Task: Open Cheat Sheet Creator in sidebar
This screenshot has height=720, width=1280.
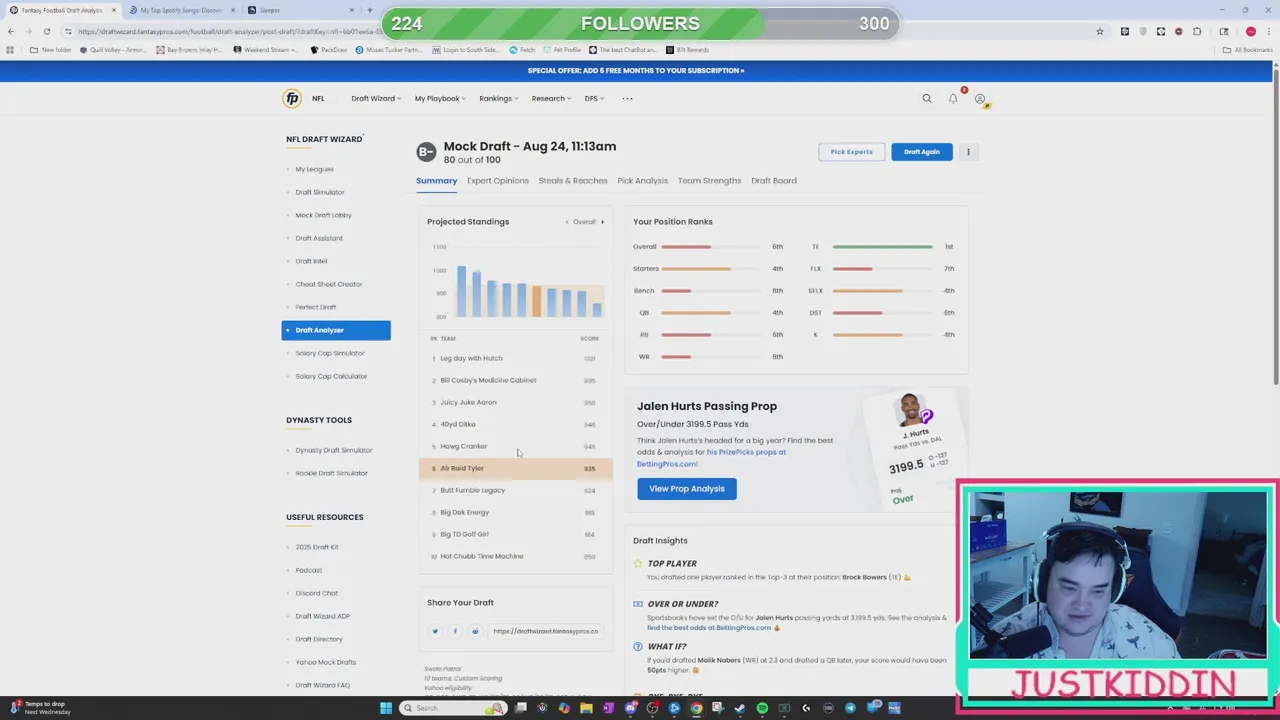Action: click(x=329, y=284)
